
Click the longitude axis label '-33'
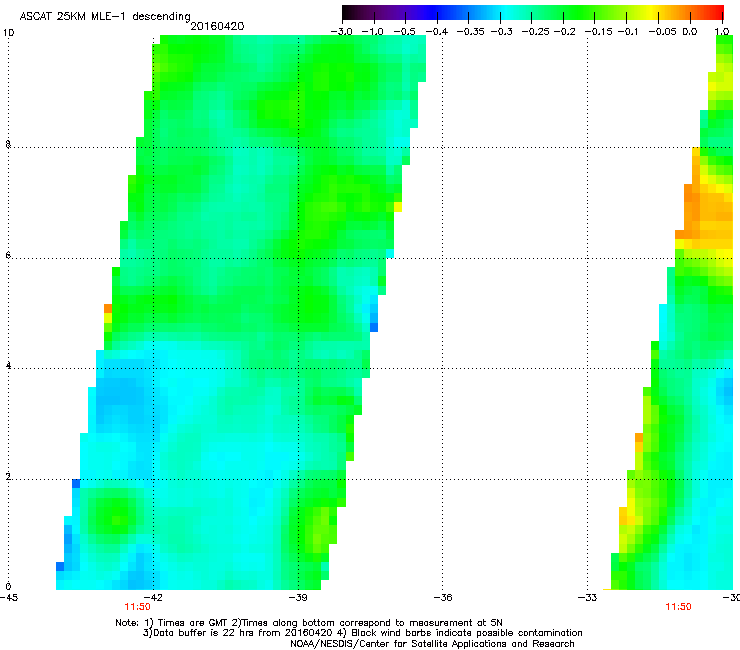click(x=587, y=598)
